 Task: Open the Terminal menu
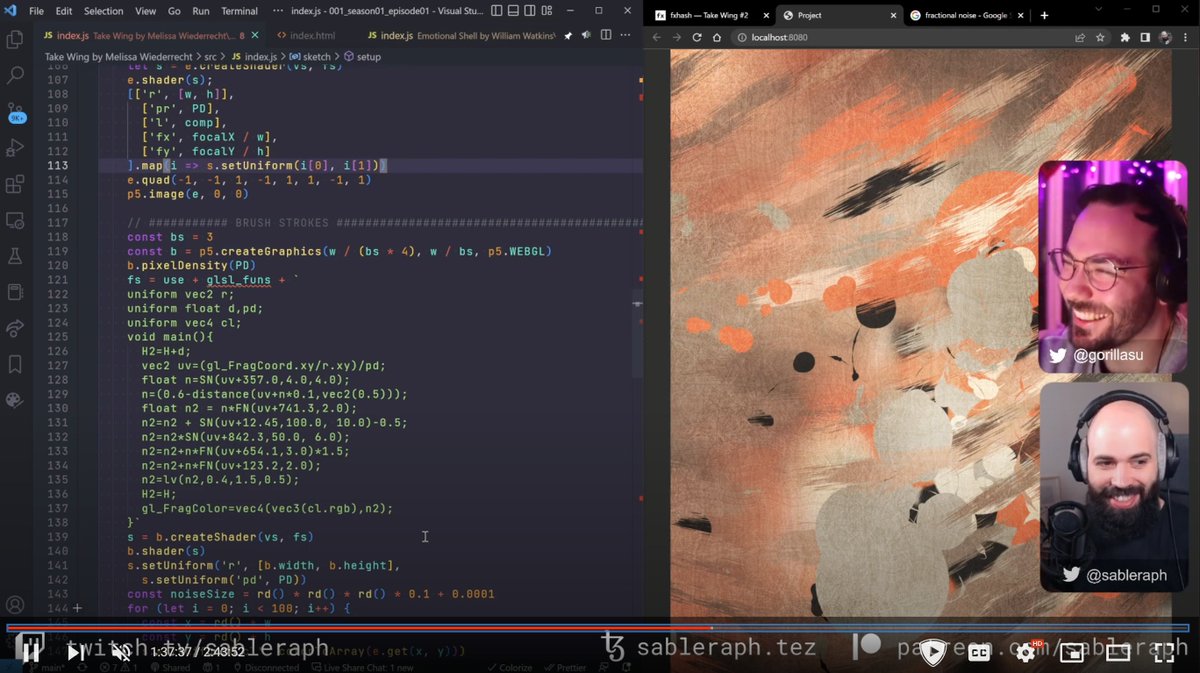239,11
